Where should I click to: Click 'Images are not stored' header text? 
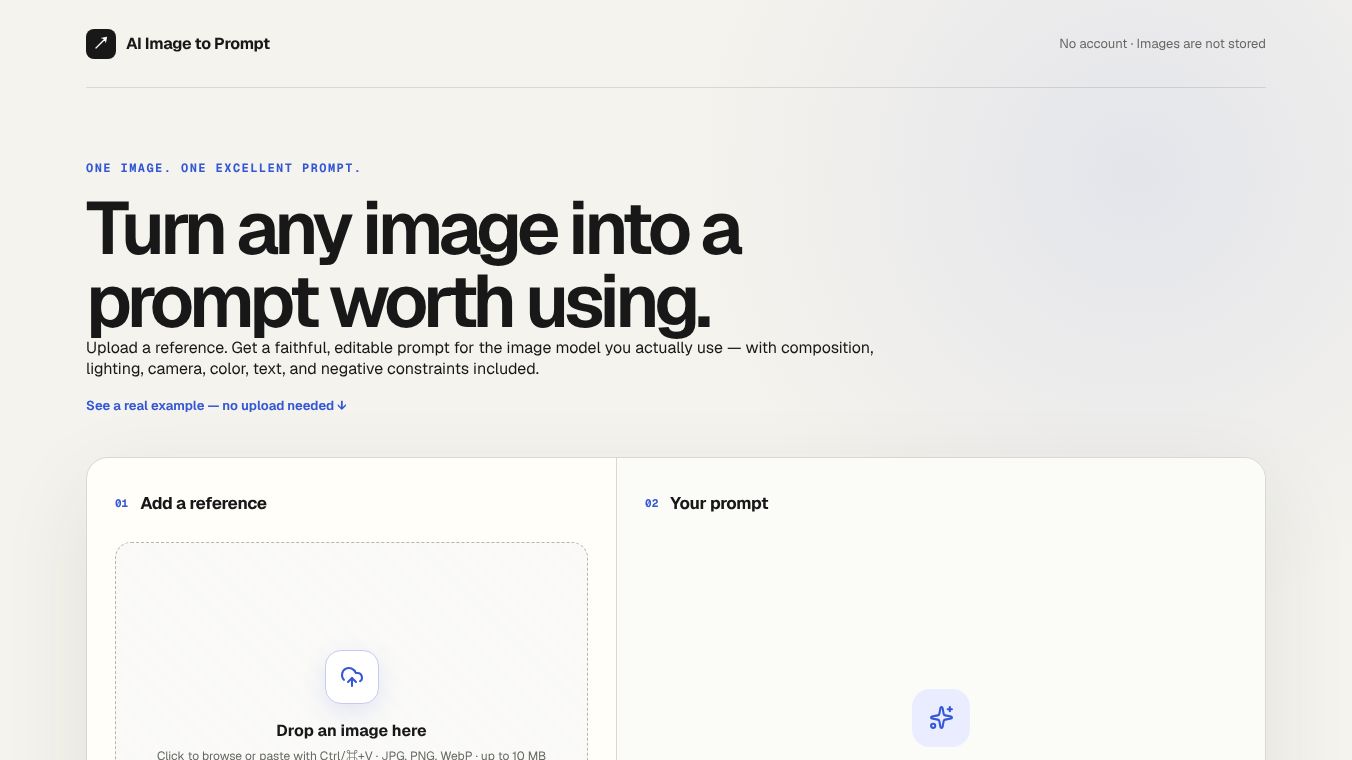click(x=1201, y=44)
